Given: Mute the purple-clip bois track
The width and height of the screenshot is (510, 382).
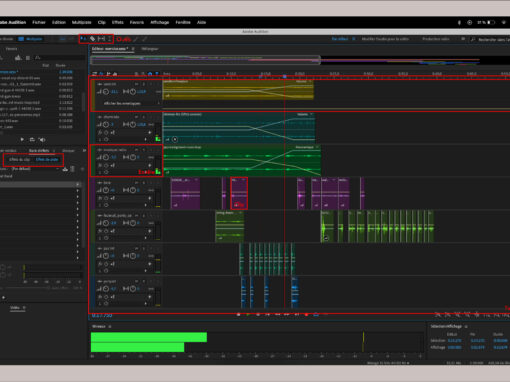Looking at the screenshot, I should pos(137,183).
